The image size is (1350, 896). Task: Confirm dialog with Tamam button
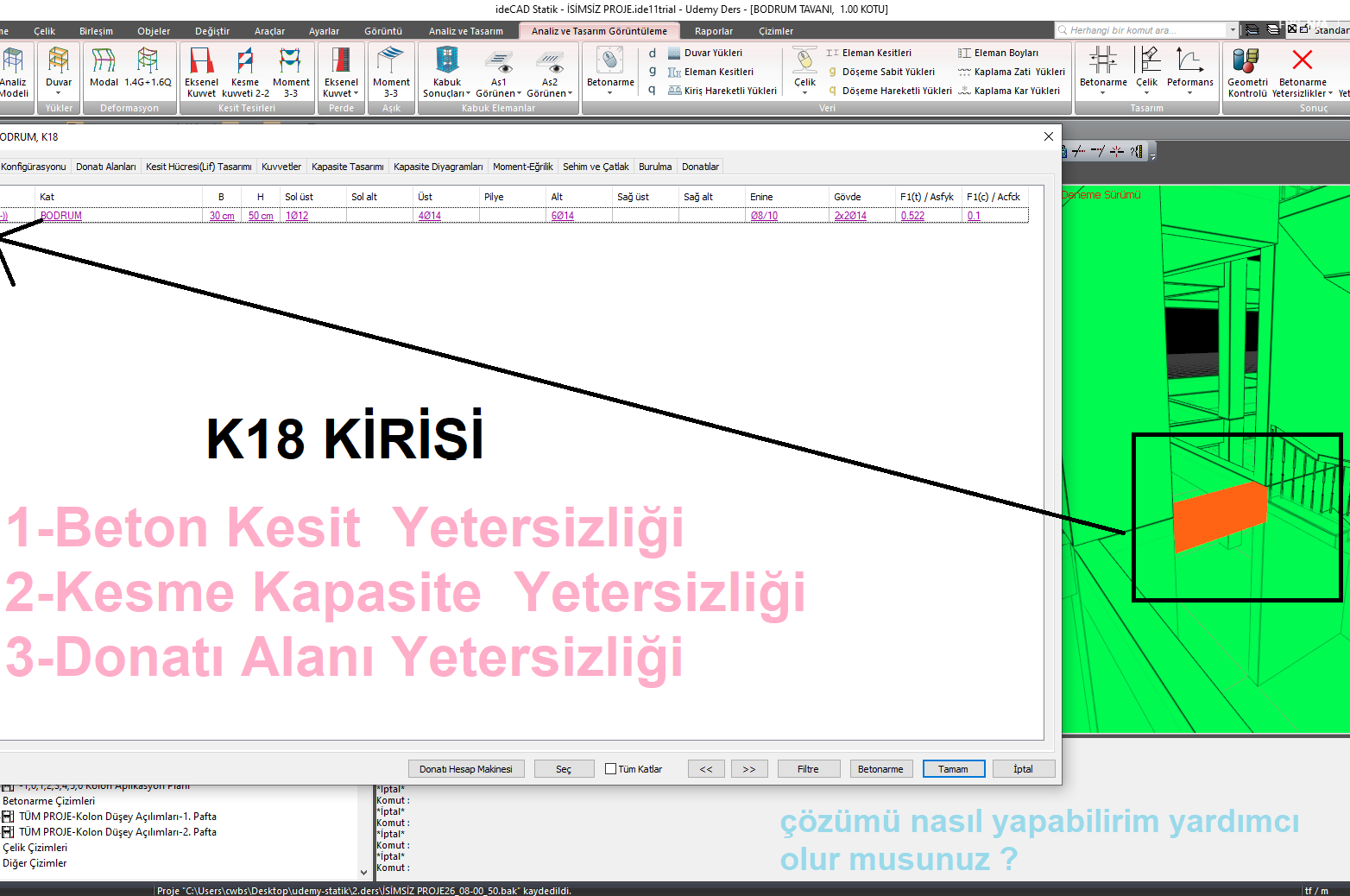click(x=954, y=769)
